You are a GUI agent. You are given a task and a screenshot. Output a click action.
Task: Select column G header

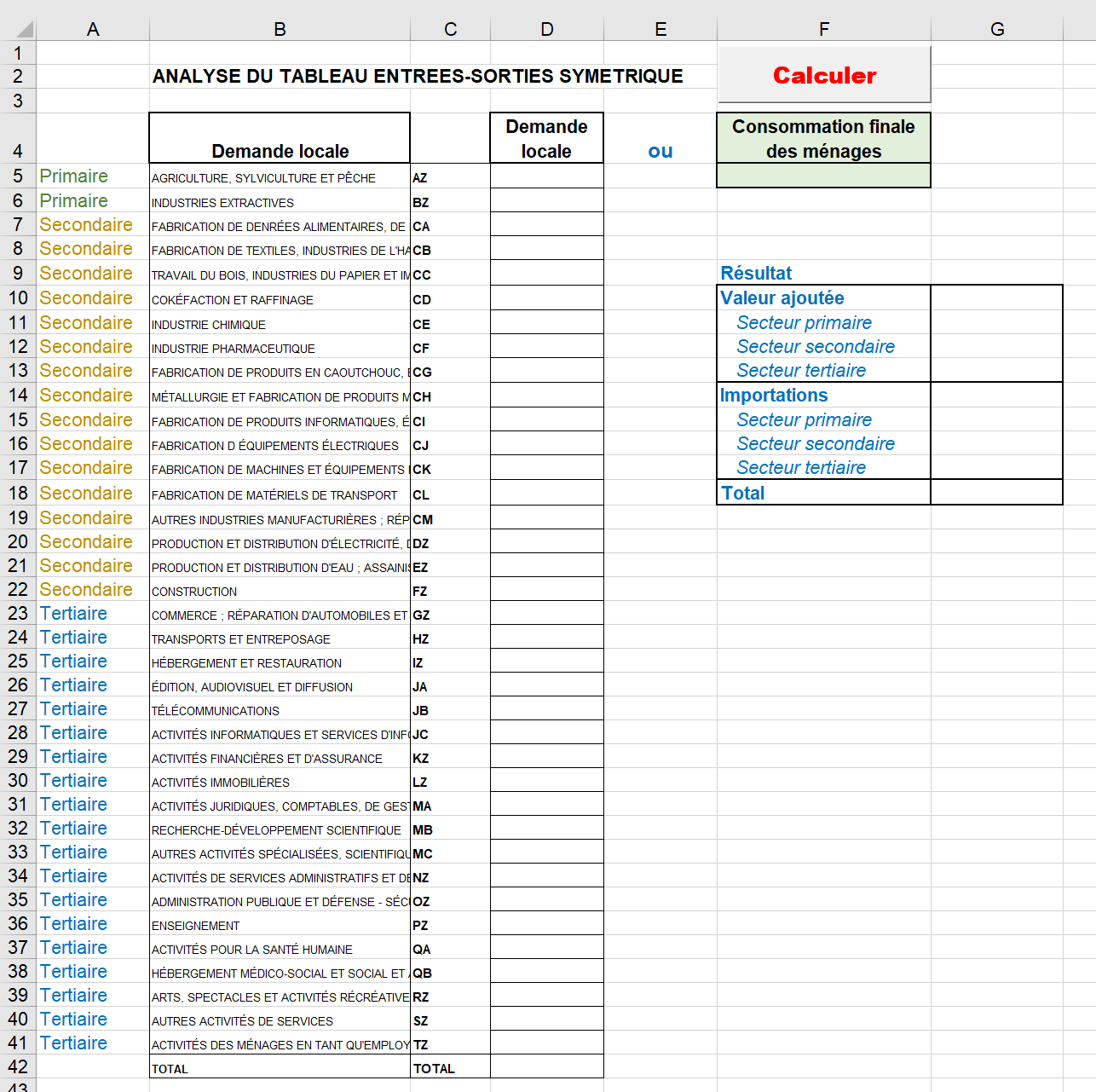tap(997, 29)
